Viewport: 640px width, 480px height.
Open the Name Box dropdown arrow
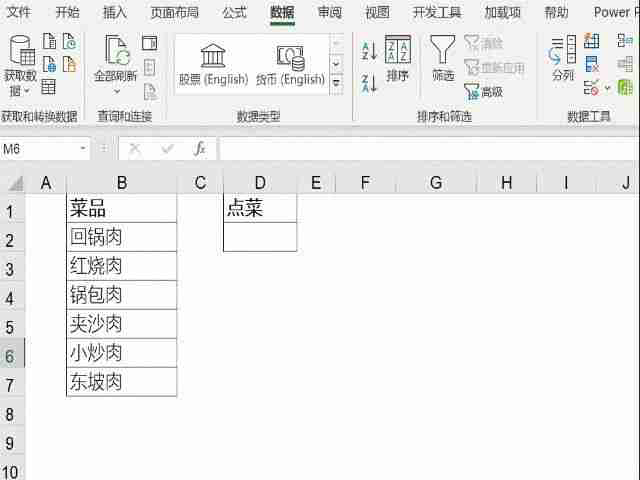[83, 148]
